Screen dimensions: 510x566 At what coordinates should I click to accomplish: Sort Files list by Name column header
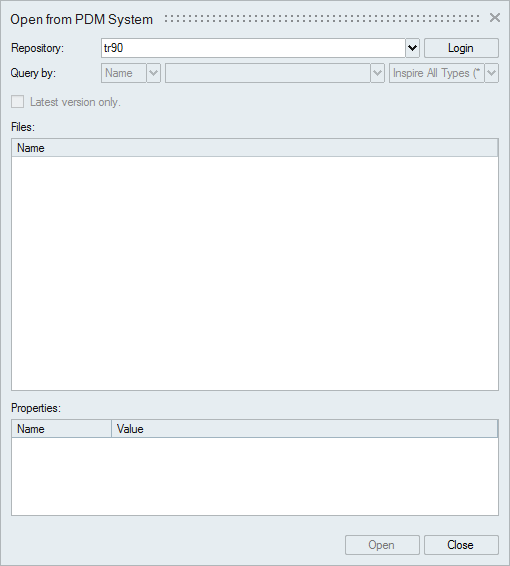255,148
